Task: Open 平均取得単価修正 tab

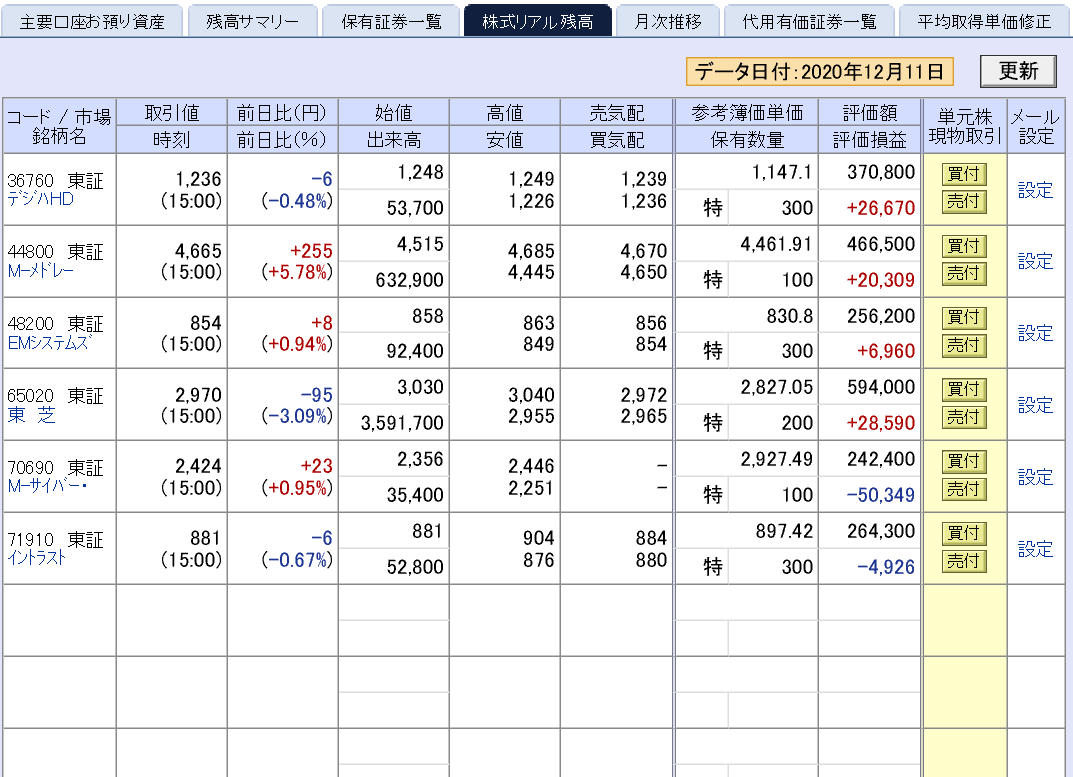Action: [x=984, y=21]
